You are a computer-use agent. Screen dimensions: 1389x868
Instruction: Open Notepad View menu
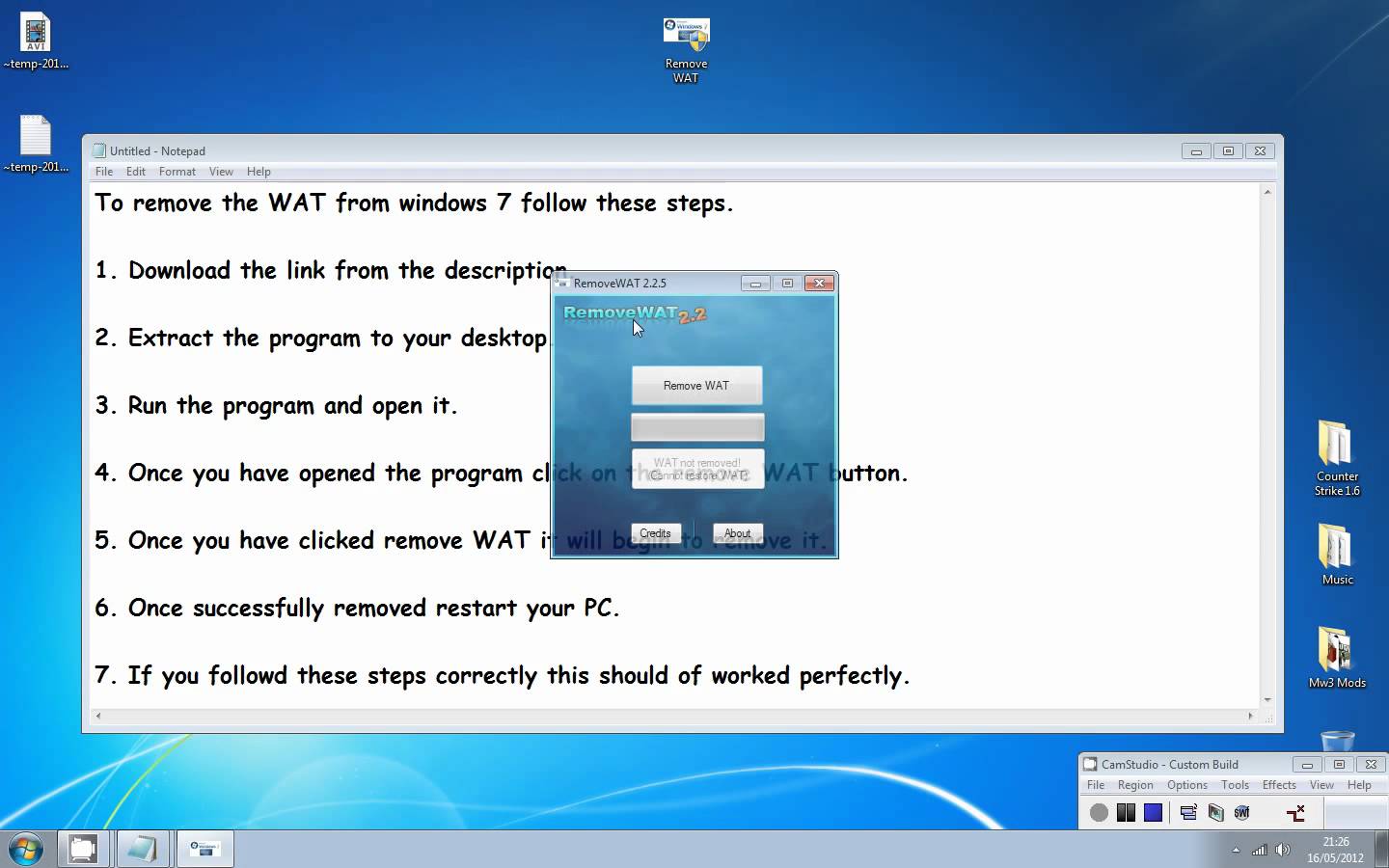tap(222, 172)
